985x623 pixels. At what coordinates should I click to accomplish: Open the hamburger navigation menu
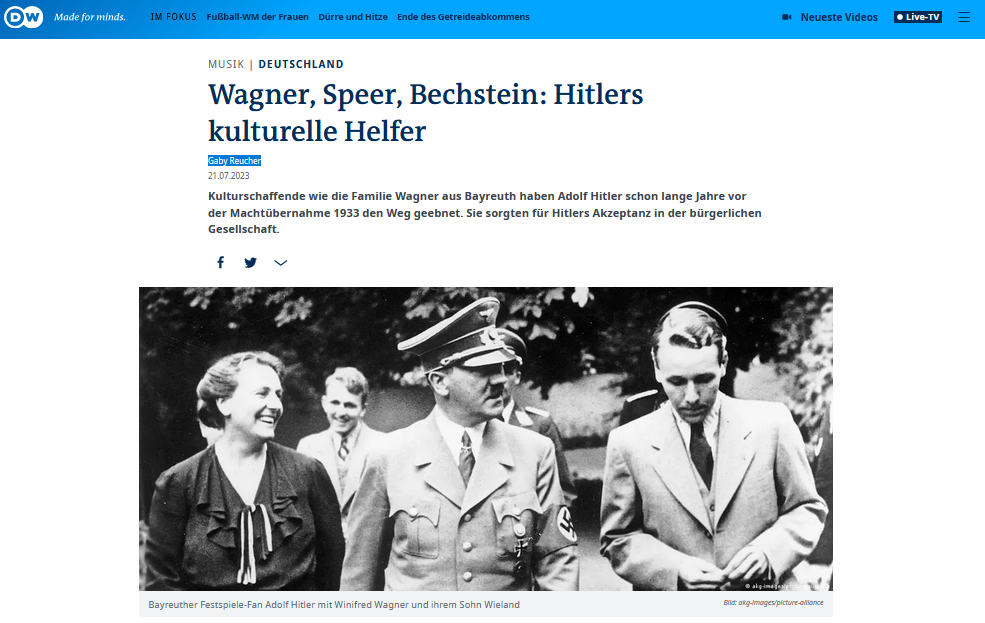point(964,17)
